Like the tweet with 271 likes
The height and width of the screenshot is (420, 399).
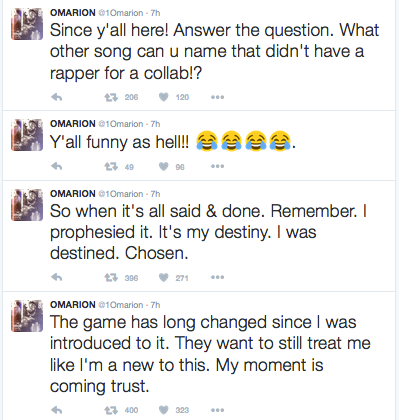pos(163,277)
